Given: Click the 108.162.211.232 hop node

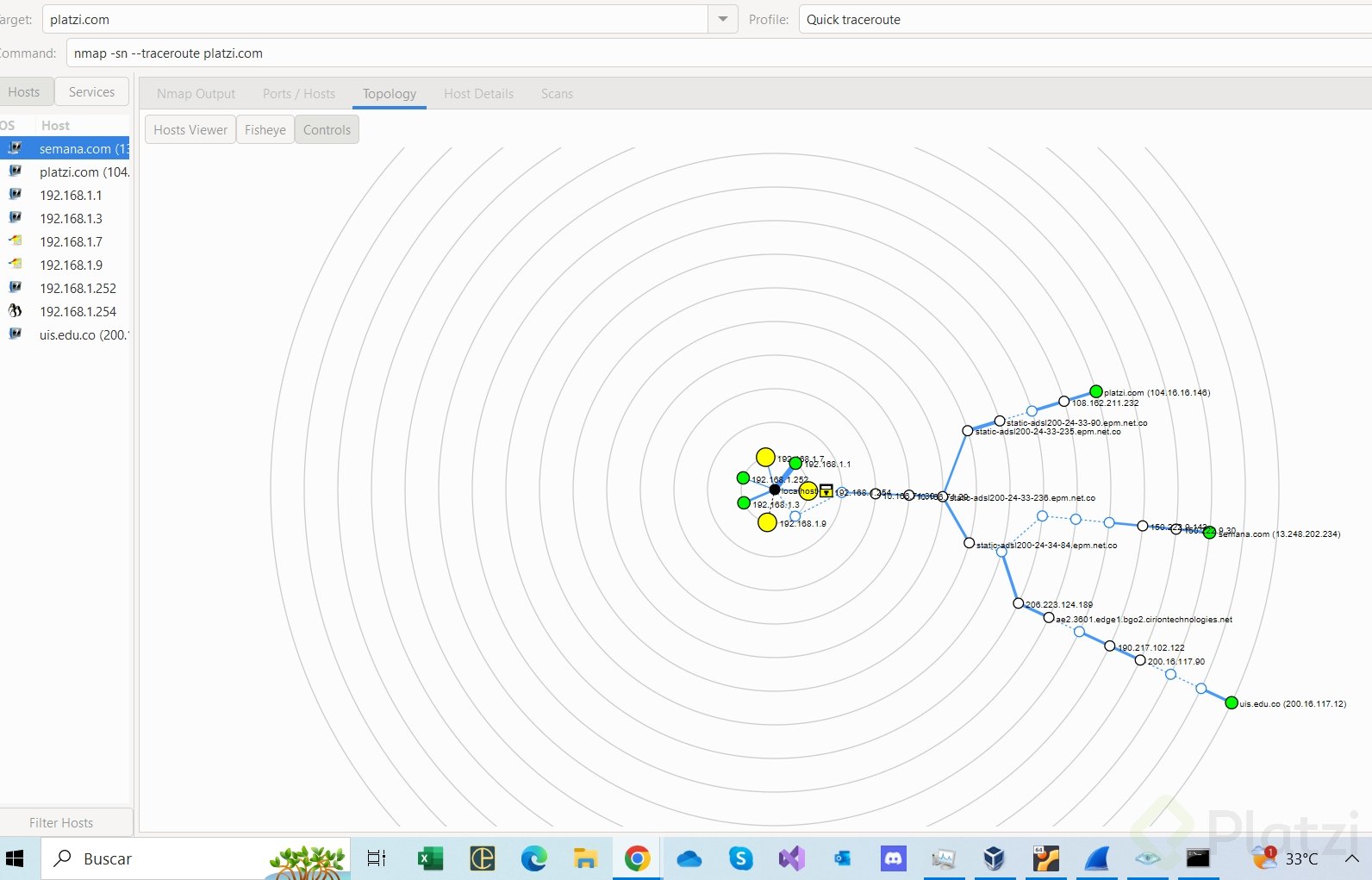Looking at the screenshot, I should tap(1064, 402).
